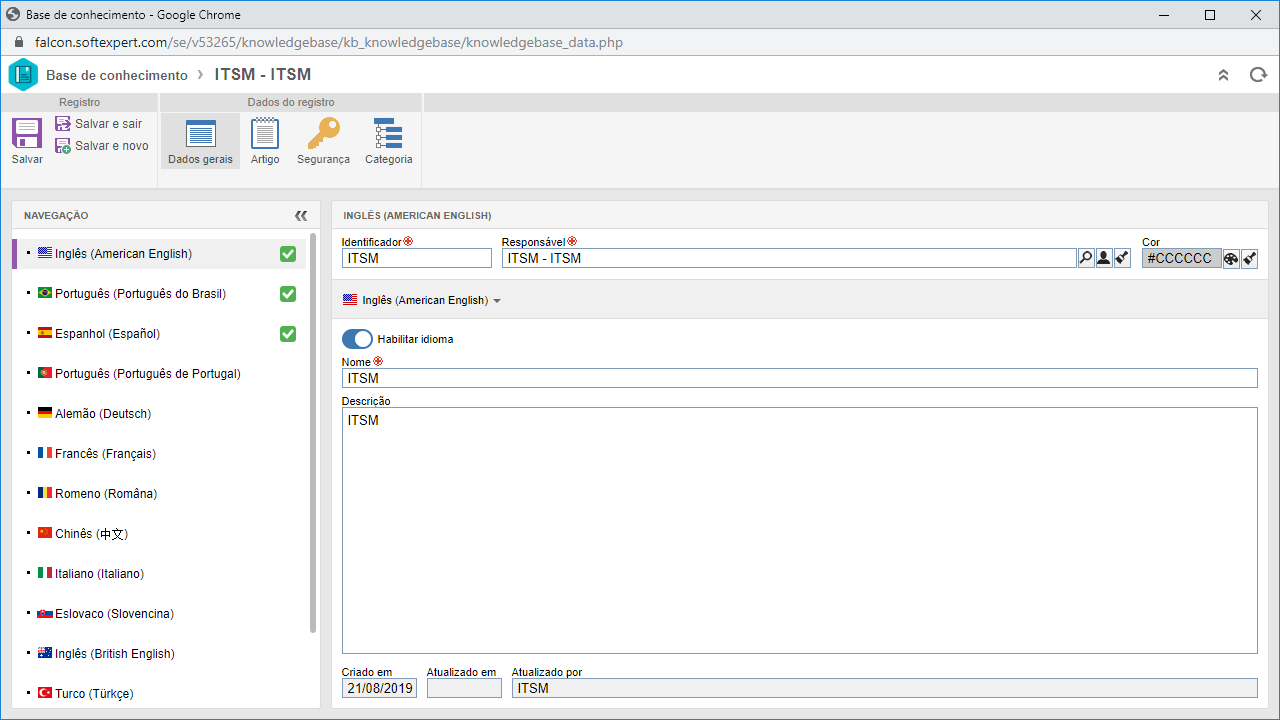
Task: Collapse the ribbon with double chevron
Action: [x=1223, y=75]
